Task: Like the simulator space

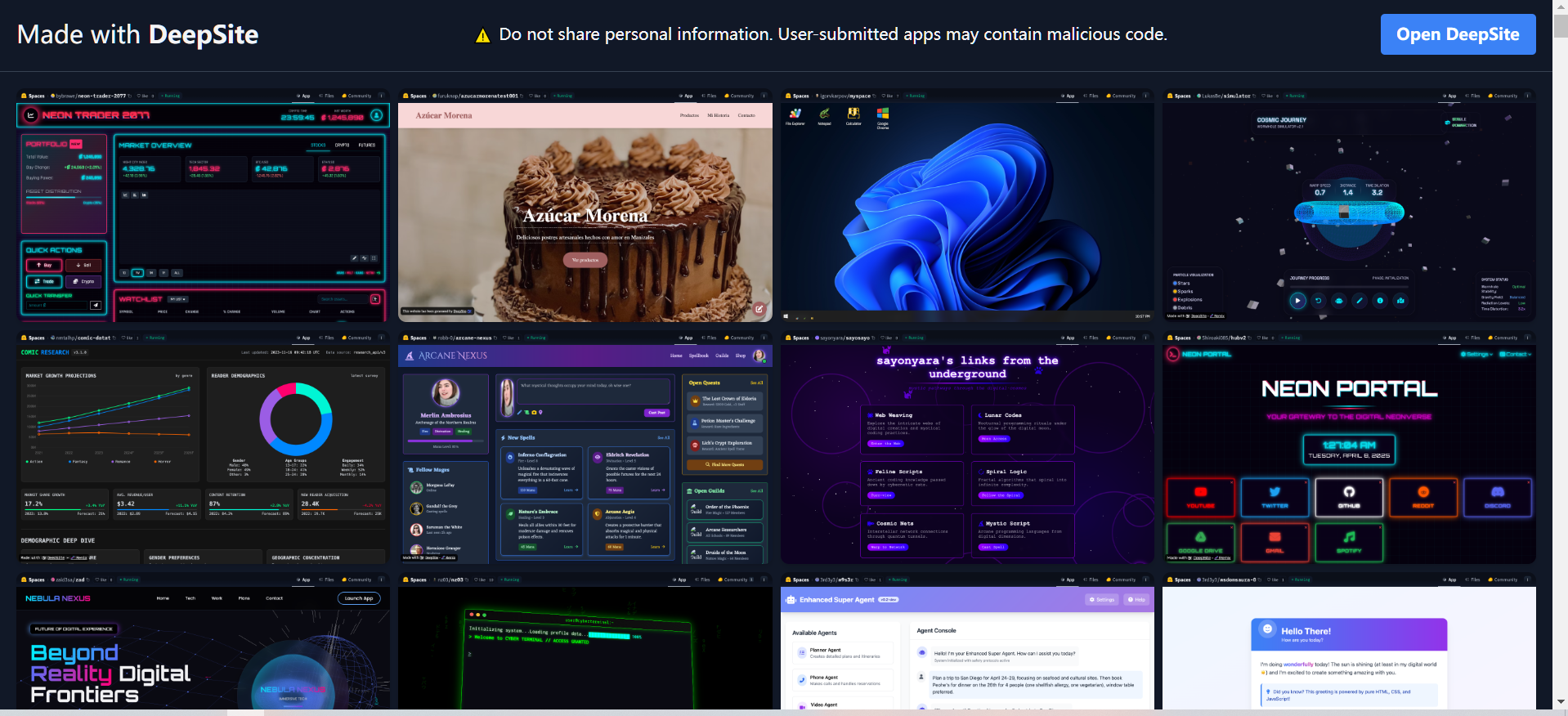Action: click(x=1269, y=96)
